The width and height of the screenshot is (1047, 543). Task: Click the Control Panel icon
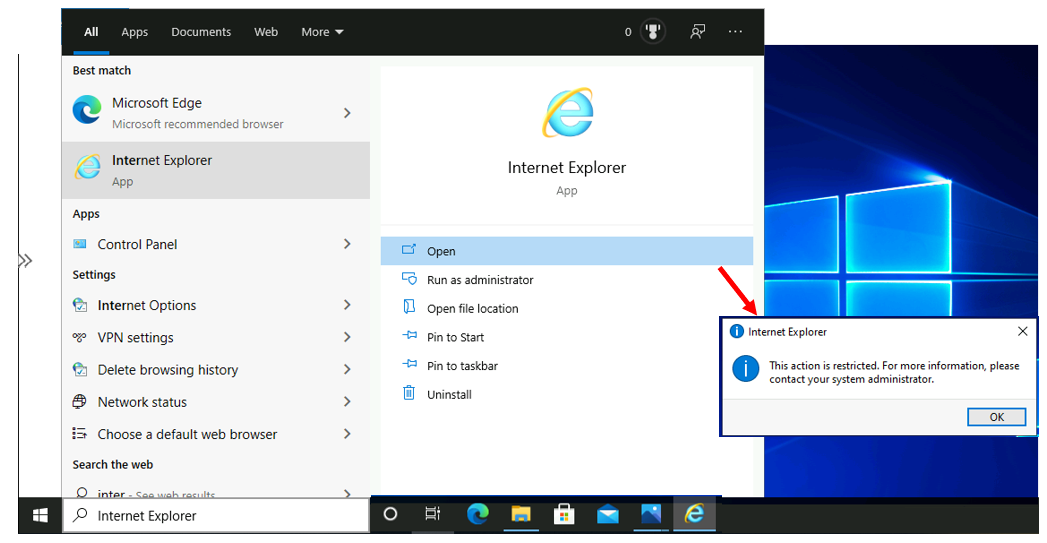(79, 244)
